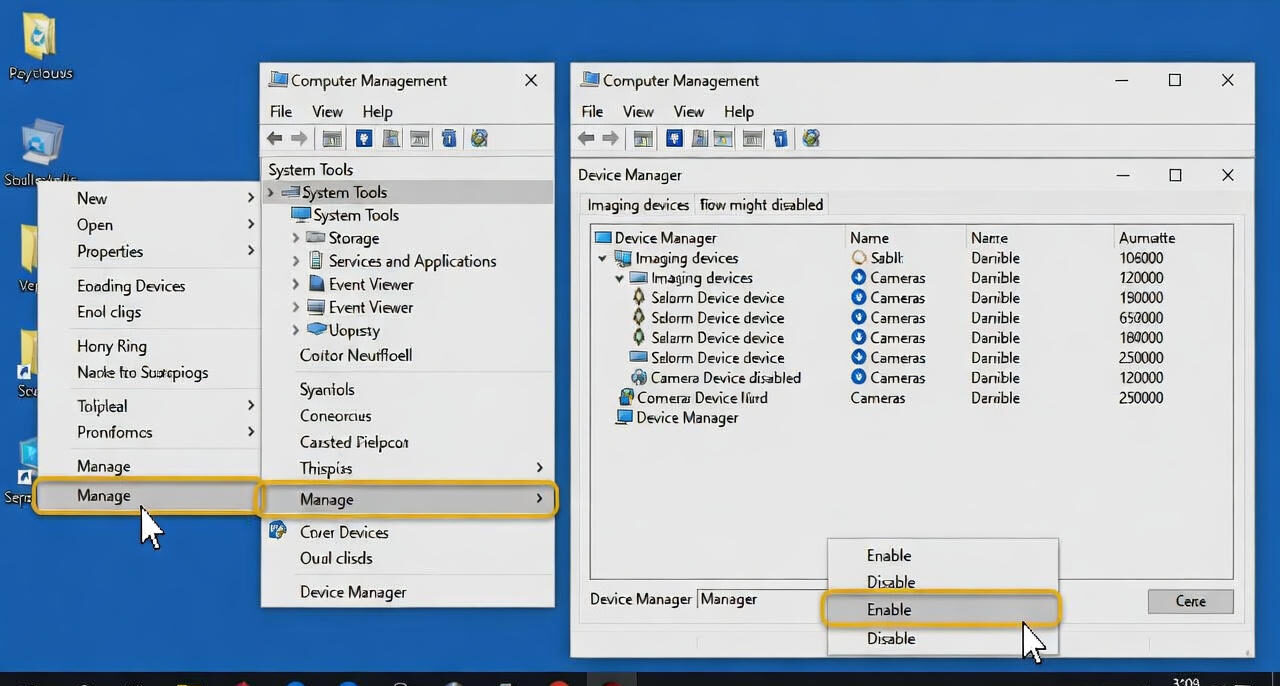Viewport: 1280px width, 686px height.
Task: Open Help menu in right Computer Management window
Action: coord(738,111)
